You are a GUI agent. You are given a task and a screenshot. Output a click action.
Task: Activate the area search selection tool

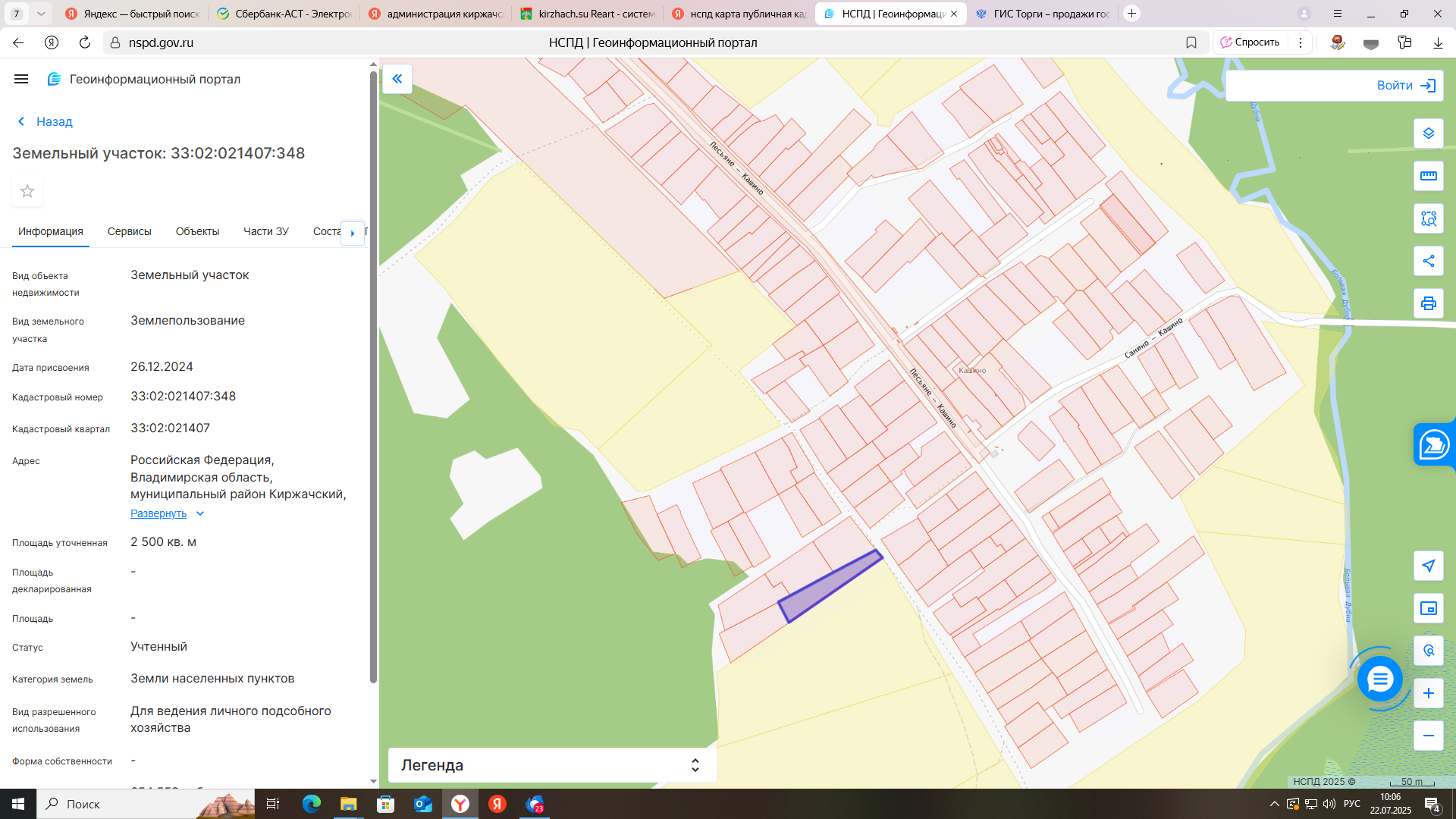(x=1428, y=218)
